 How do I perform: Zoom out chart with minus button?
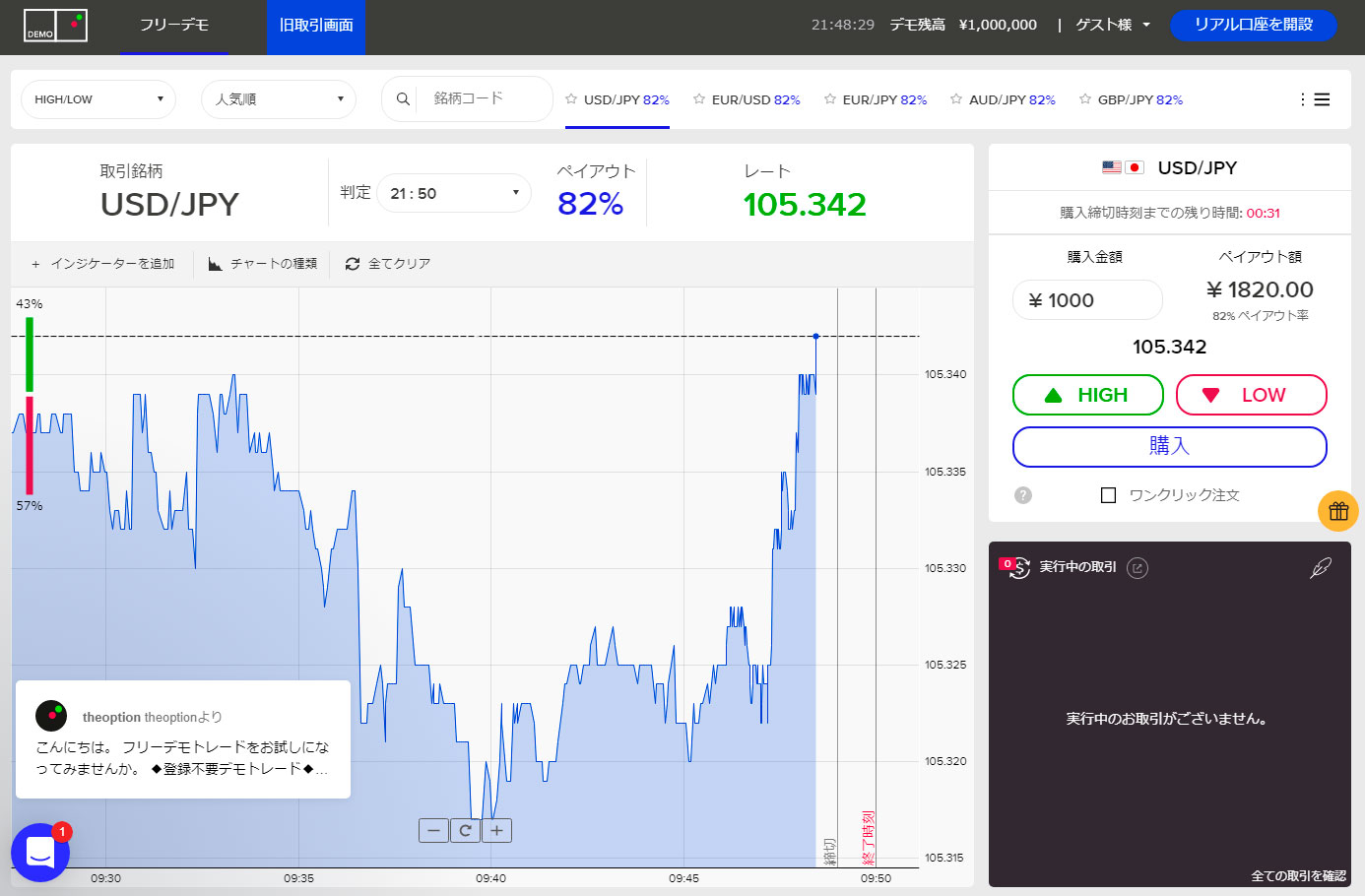point(433,831)
